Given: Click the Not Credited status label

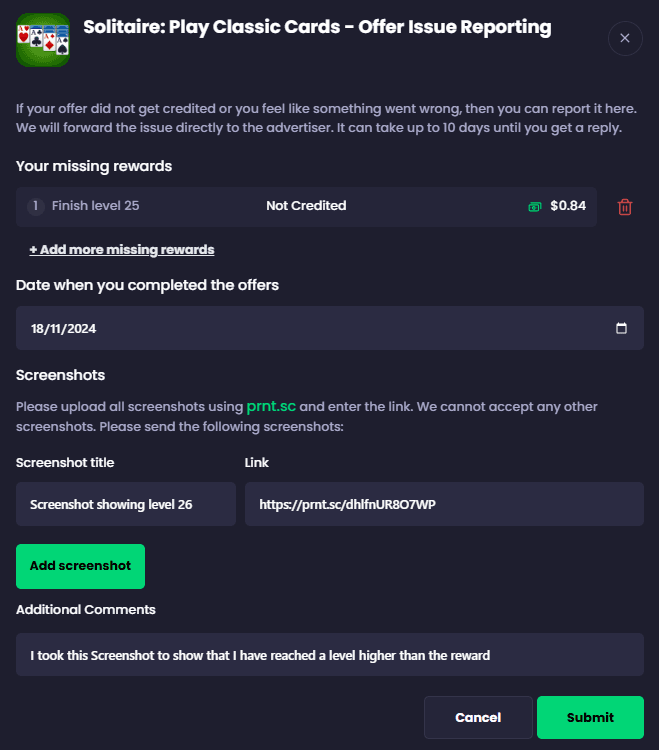Looking at the screenshot, I should [x=306, y=206].
